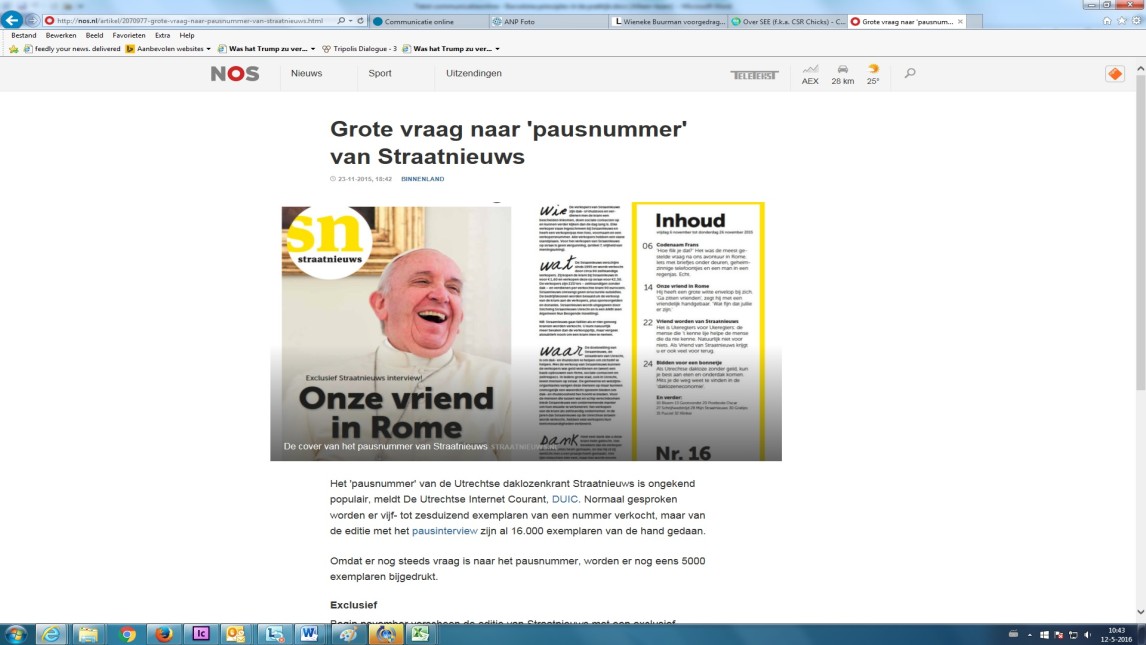Click the add-to-favorites-bar star icon
Screen dimensions: 1146x645
[x=13, y=49]
